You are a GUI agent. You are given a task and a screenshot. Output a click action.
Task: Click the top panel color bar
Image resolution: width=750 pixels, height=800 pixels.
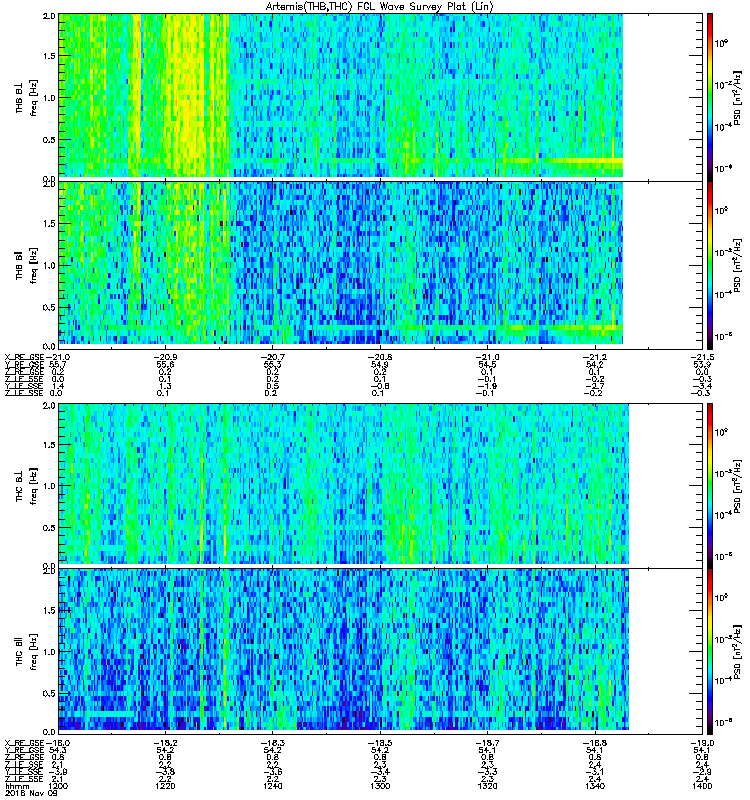pyautogui.click(x=710, y=95)
